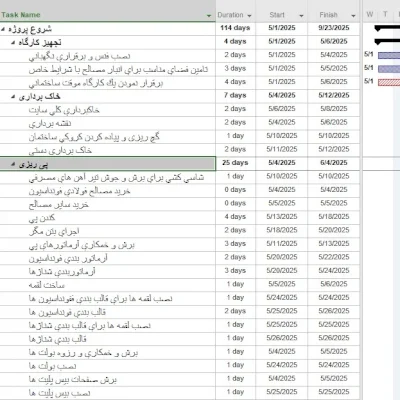Select the T day header in timescale
400x400 pixels.
click(x=385, y=14)
